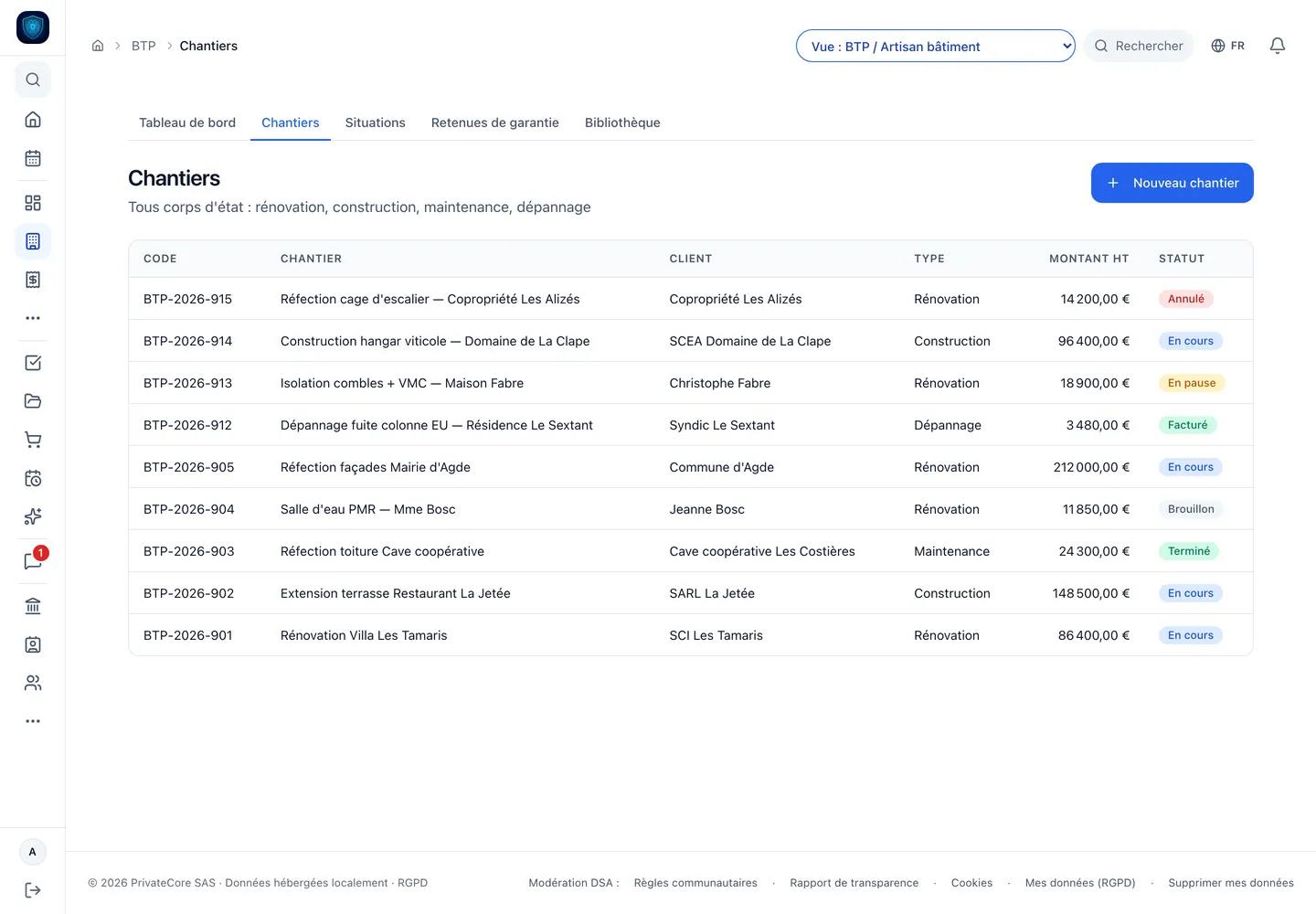Go to the sidebar home icon
The width and height of the screenshot is (1316, 914).
pyautogui.click(x=33, y=120)
